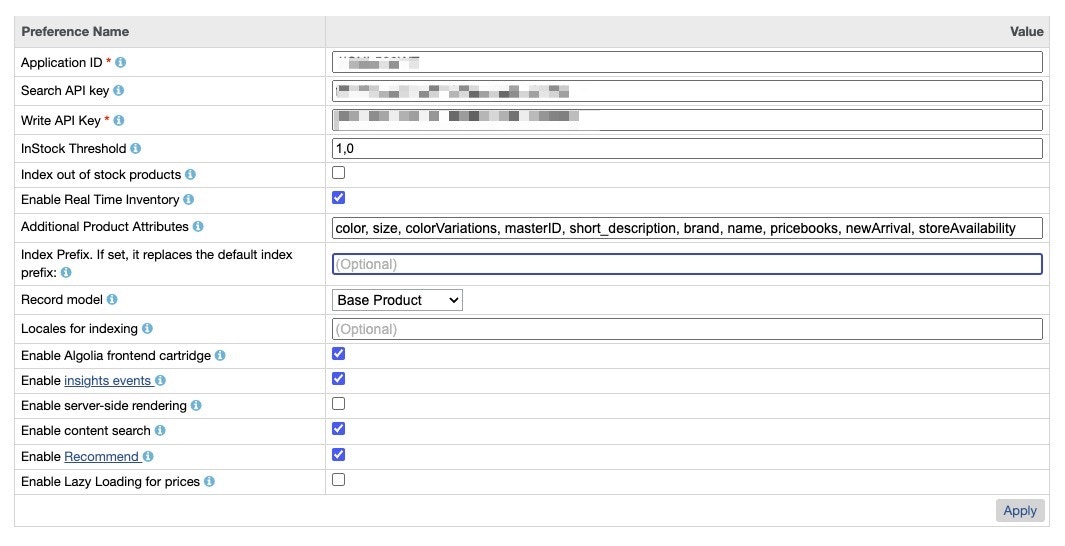The width and height of the screenshot is (1065, 546).
Task: Check Index out of stock products box
Action: [338, 172]
